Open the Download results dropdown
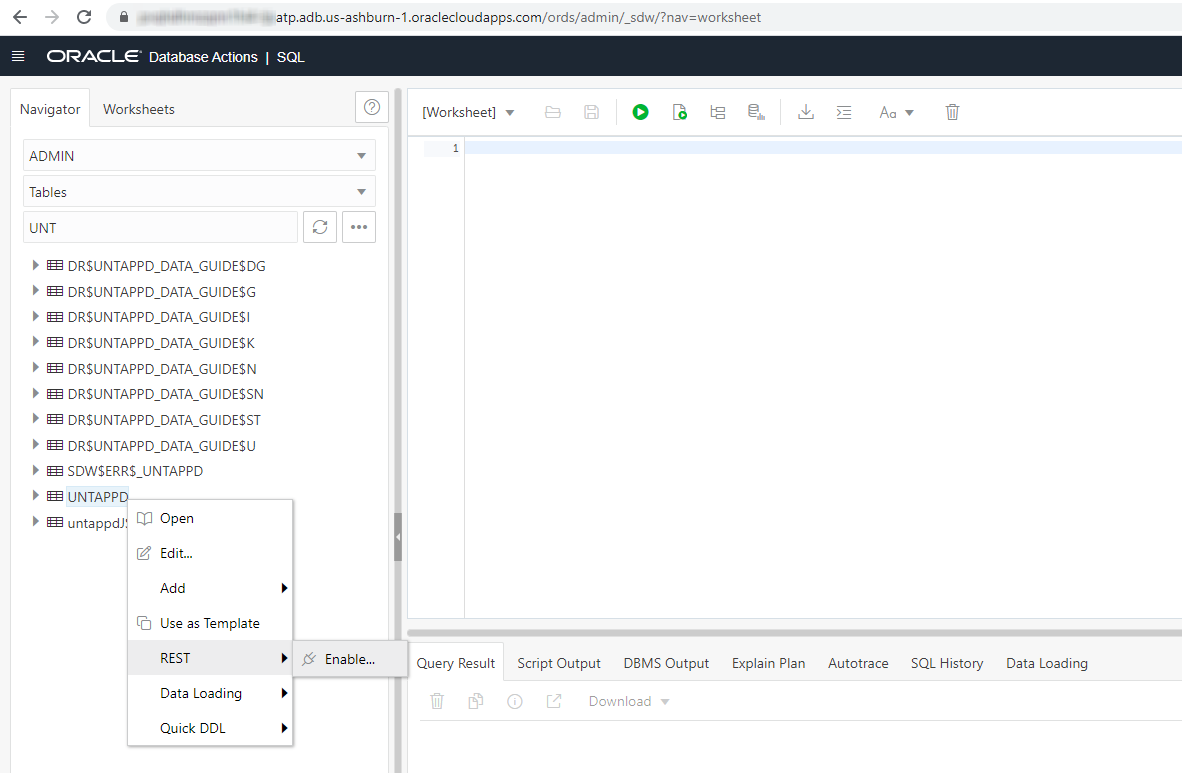Image resolution: width=1182 pixels, height=773 pixels. [x=629, y=701]
